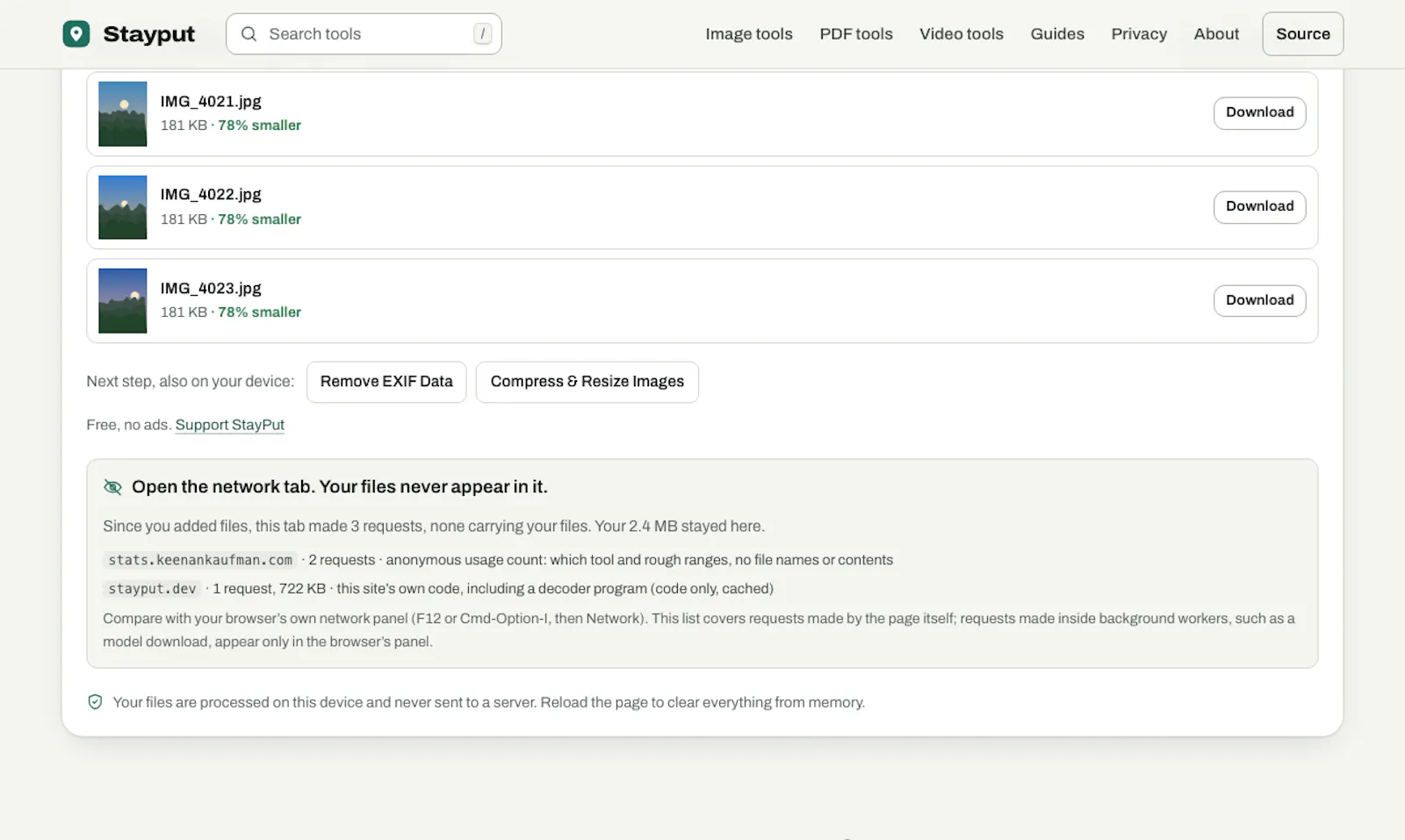
Task: Click the Stayput brand name
Action: tap(149, 33)
